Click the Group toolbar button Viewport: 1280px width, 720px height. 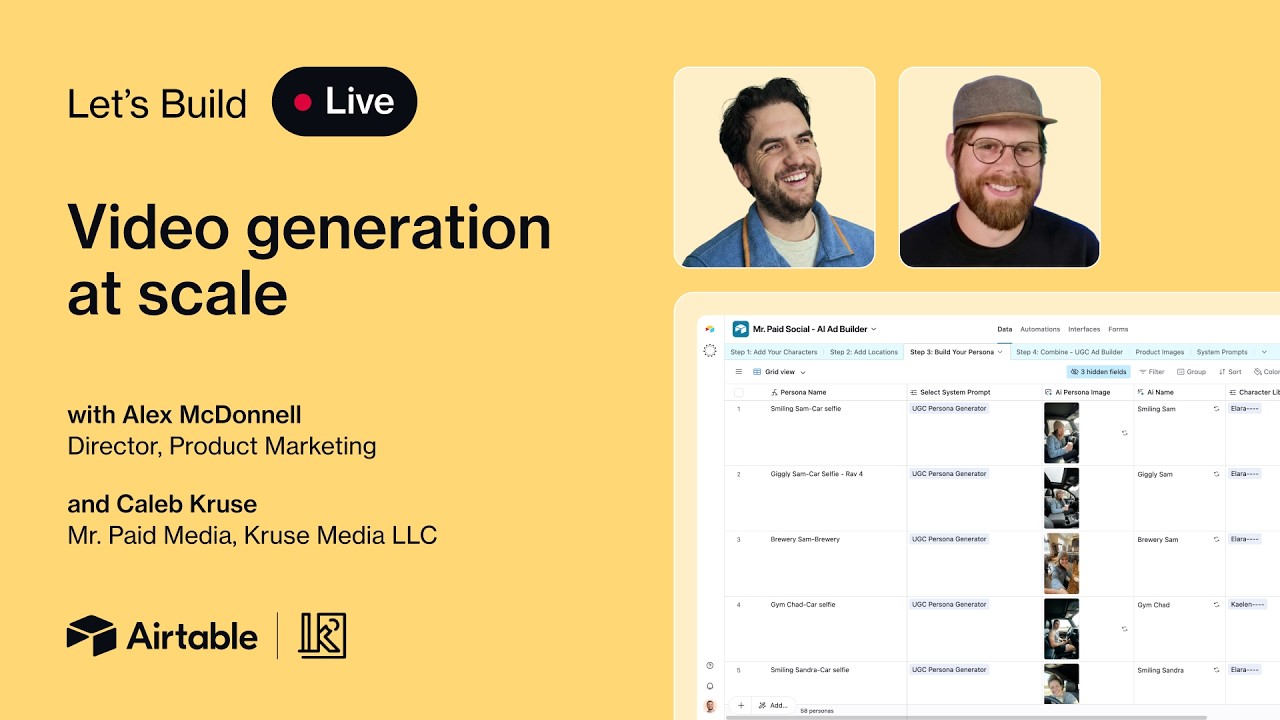pos(1191,372)
